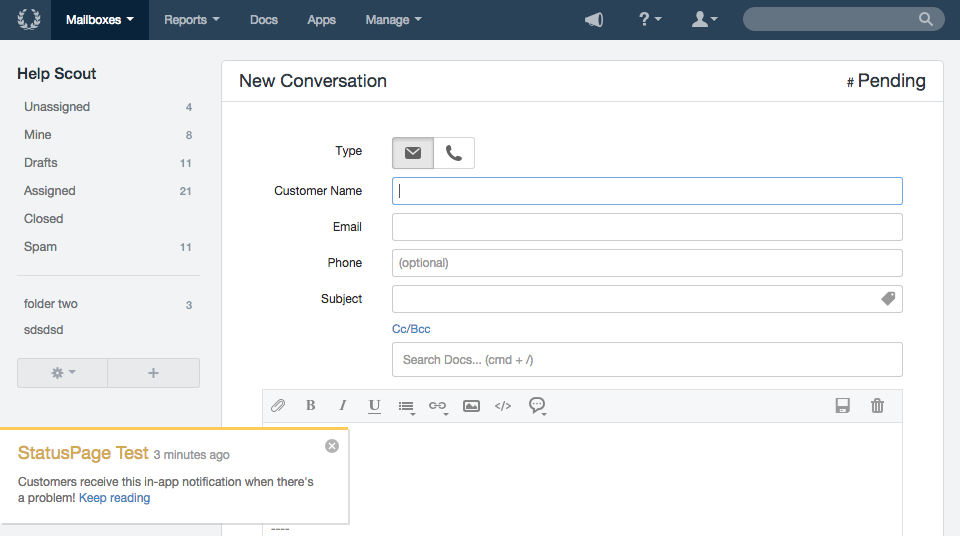
Task: Open the Reports dropdown menu
Action: pyautogui.click(x=192, y=20)
